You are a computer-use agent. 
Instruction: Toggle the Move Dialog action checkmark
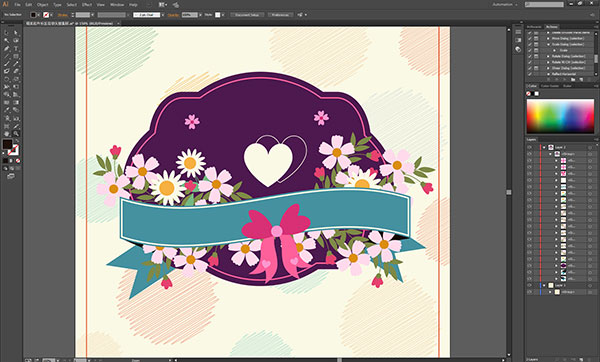(530, 39)
